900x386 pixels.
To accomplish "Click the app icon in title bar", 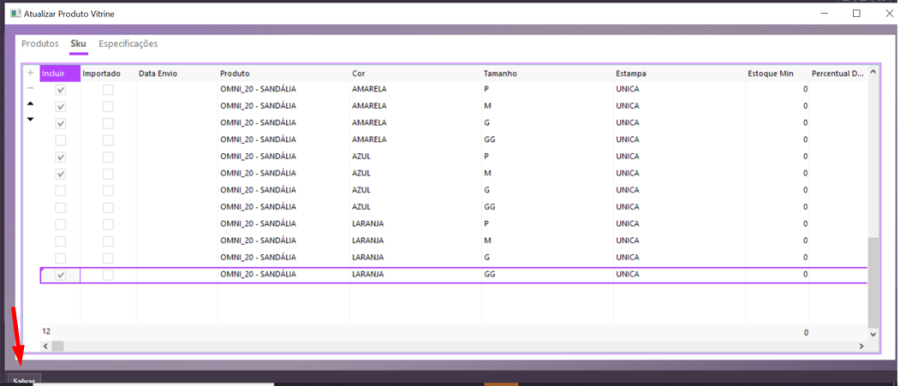I will (15, 13).
